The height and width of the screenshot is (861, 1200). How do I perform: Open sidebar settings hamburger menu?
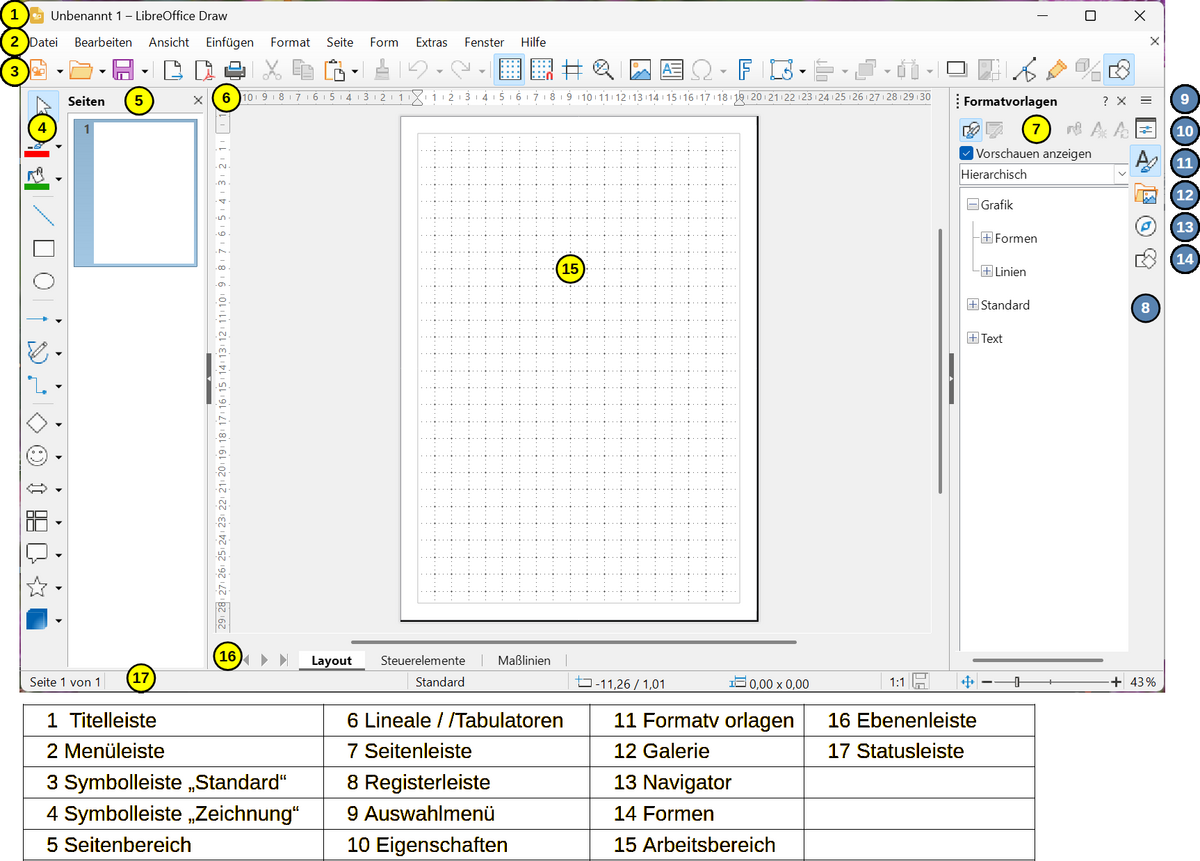tap(1146, 101)
